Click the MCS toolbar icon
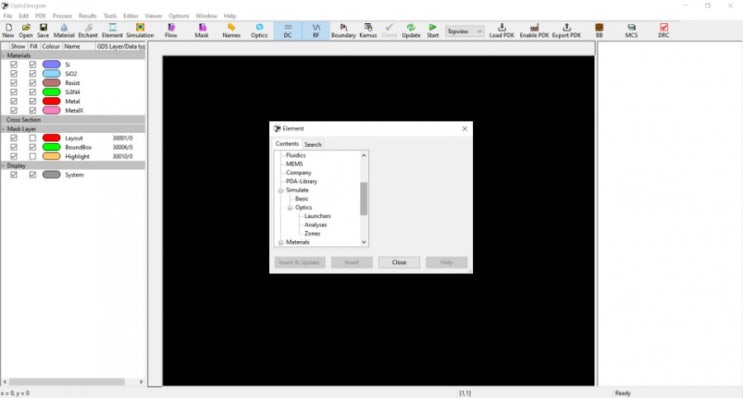 point(631,30)
